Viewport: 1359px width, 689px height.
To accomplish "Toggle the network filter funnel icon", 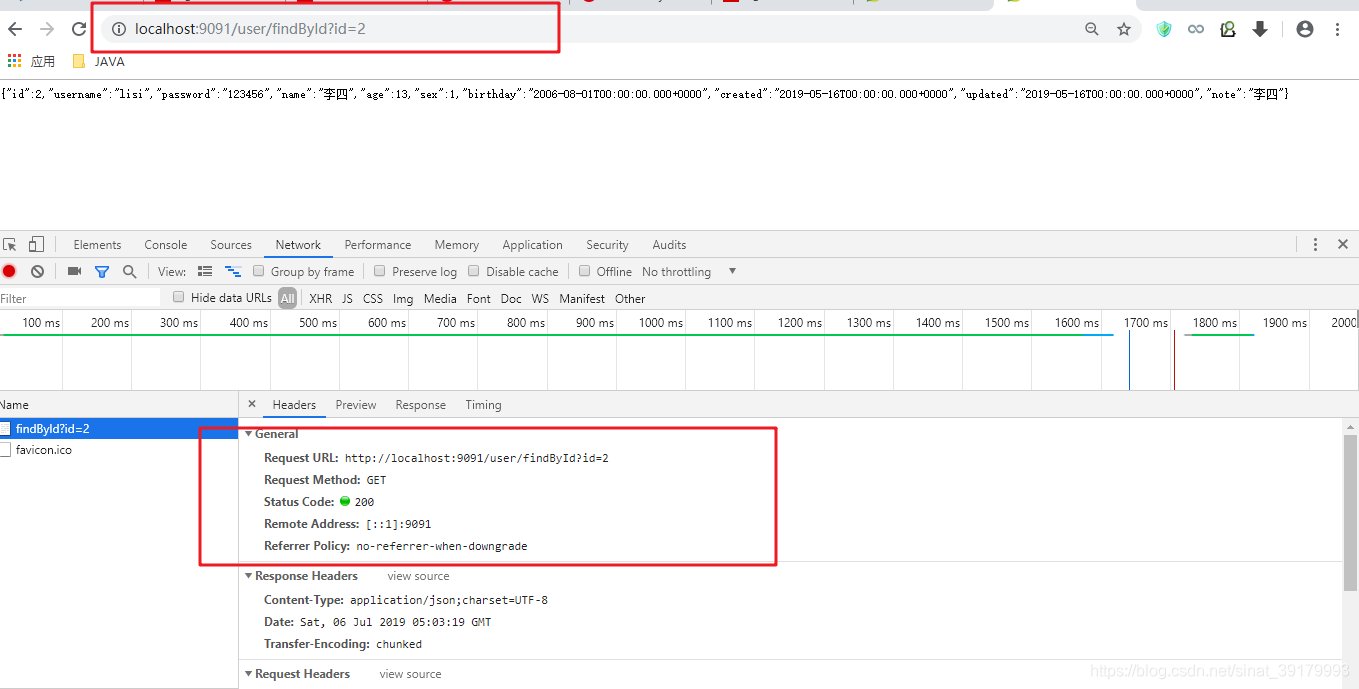I will tap(102, 271).
